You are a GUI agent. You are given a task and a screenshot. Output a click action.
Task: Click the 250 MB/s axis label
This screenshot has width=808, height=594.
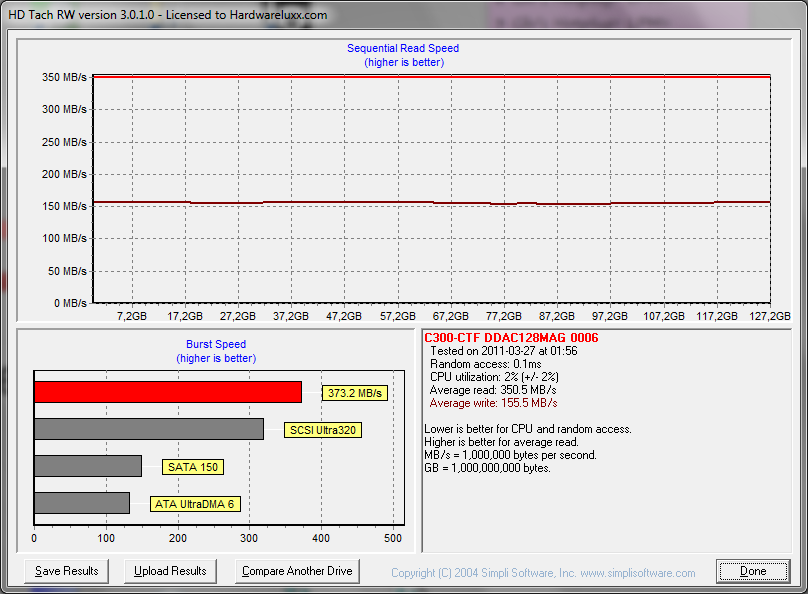(64, 142)
